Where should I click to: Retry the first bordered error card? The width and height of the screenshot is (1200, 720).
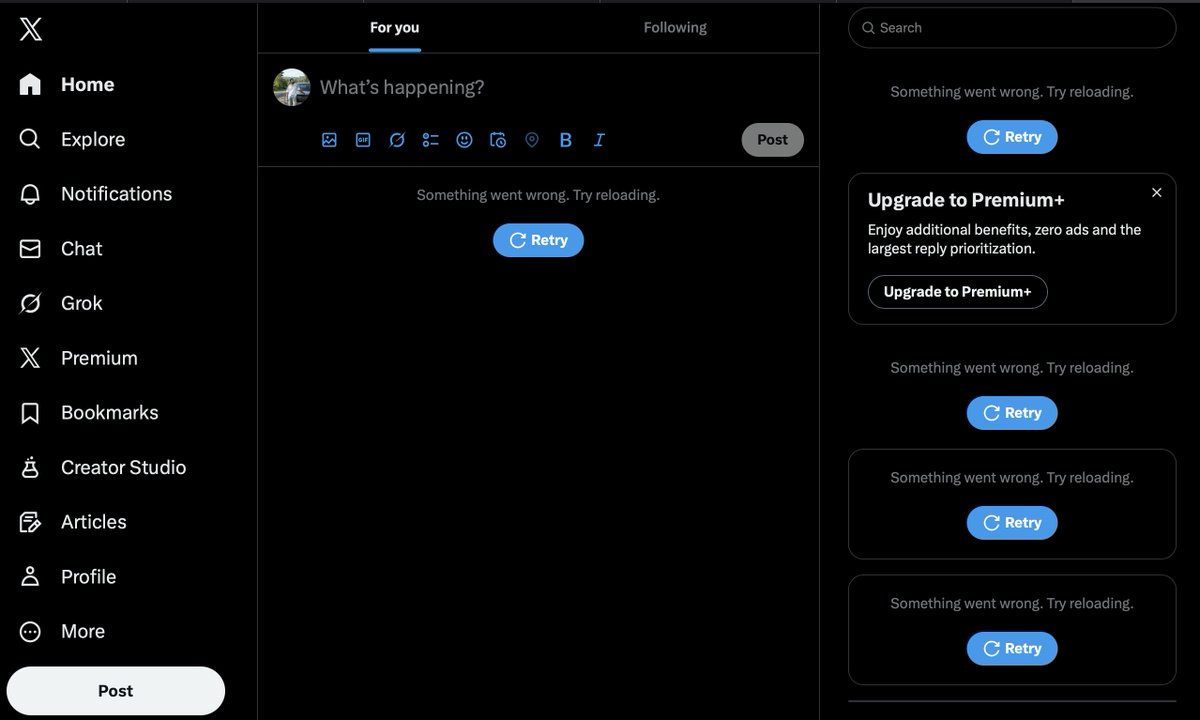1012,523
